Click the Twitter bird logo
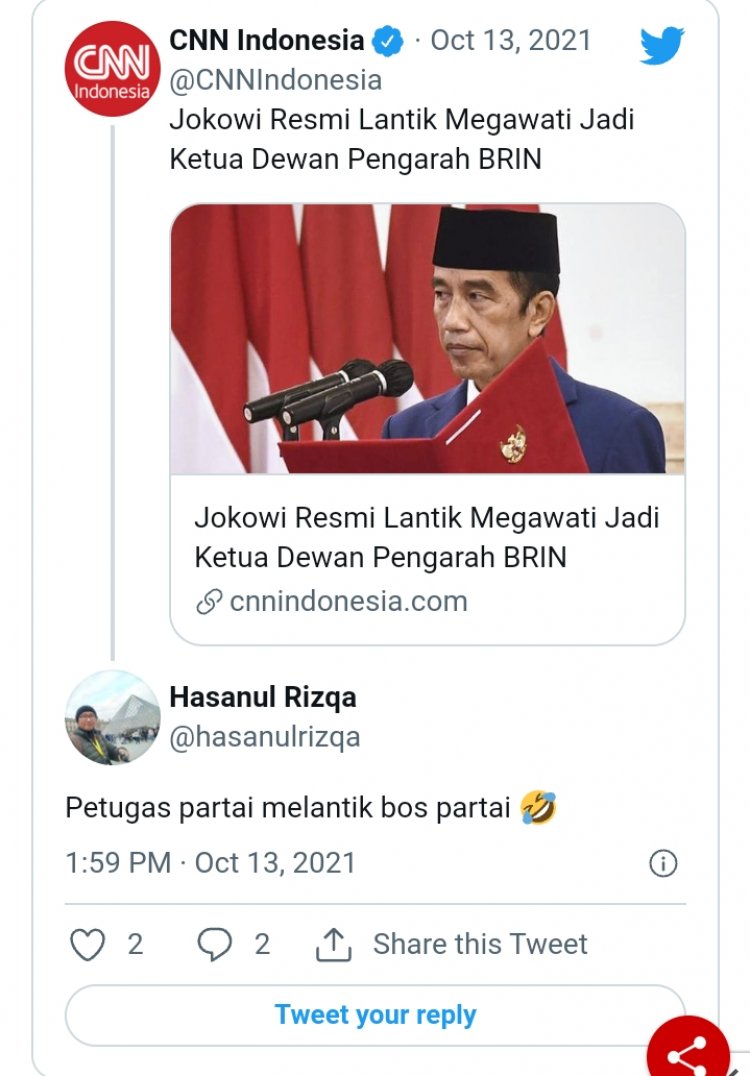Image resolution: width=750 pixels, height=1076 pixels. 662,45
